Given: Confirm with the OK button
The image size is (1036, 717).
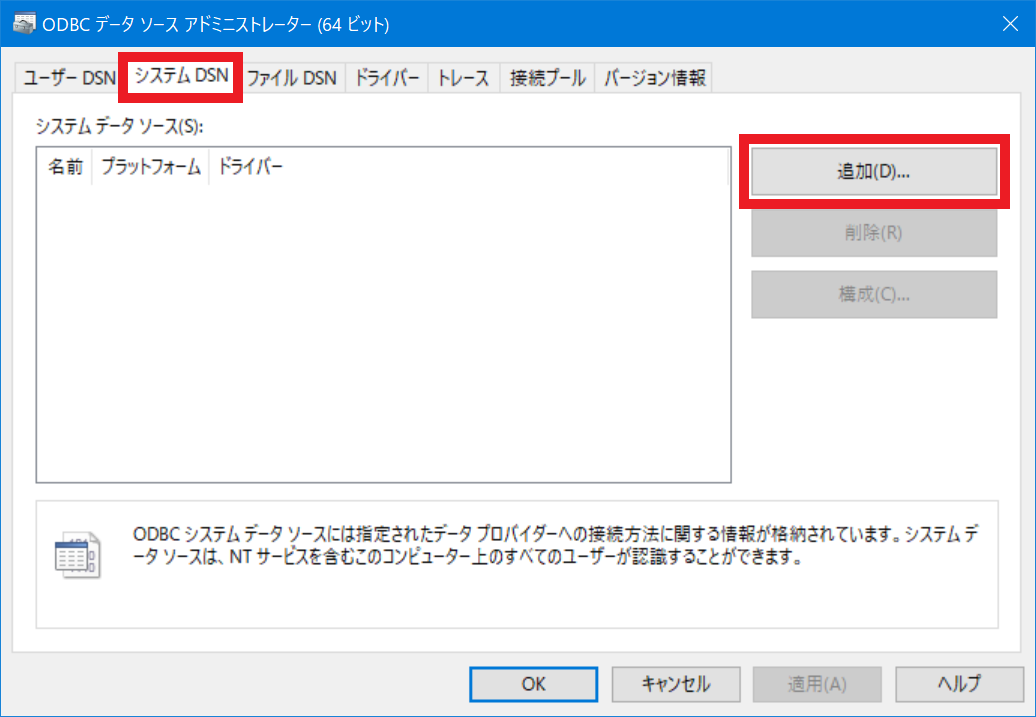Looking at the screenshot, I should pyautogui.click(x=533, y=683).
